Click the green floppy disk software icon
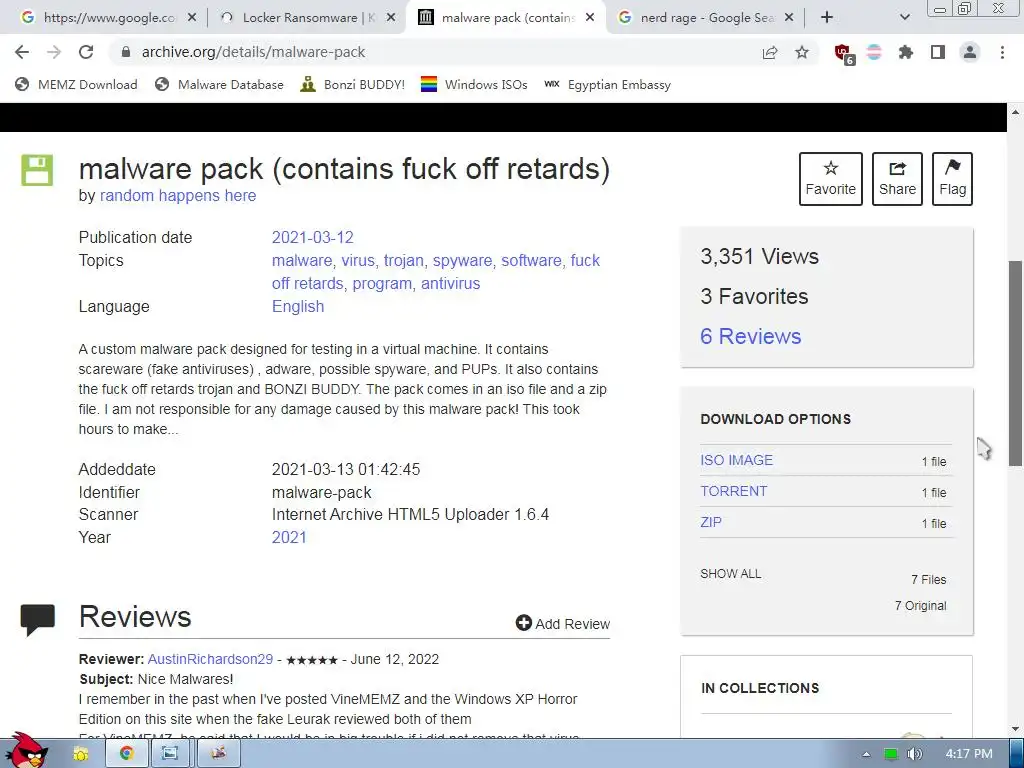The height and width of the screenshot is (768, 1024). 37,170
